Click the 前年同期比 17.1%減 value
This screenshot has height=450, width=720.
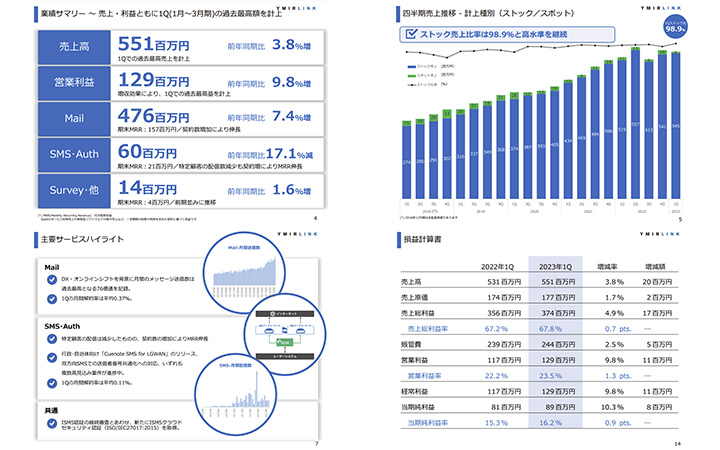pos(289,153)
